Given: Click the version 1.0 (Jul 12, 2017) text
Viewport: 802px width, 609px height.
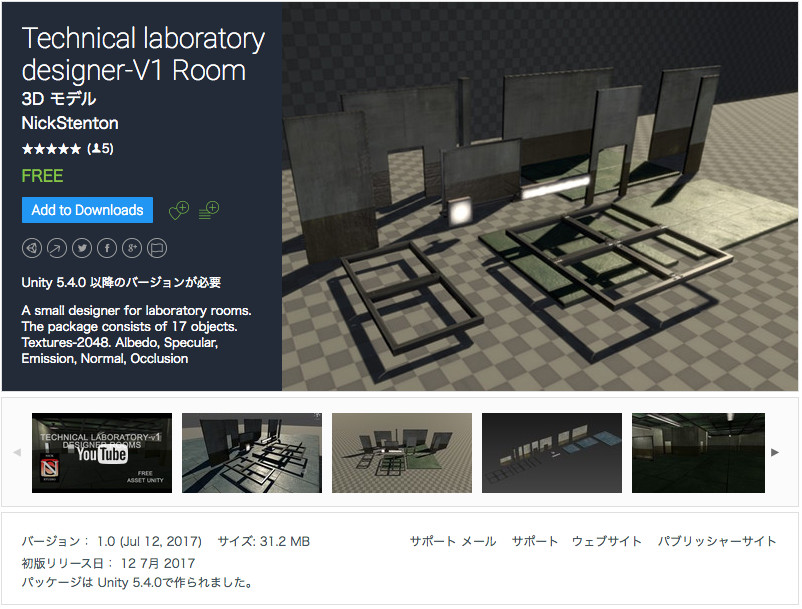Looking at the screenshot, I should click(x=112, y=542).
